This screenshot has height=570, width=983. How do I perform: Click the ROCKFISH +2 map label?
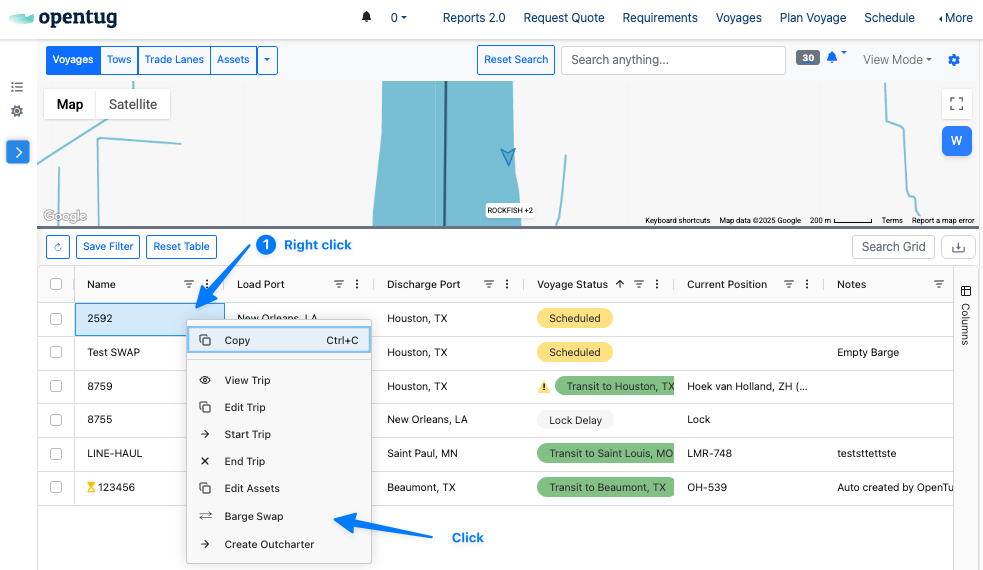(510, 210)
